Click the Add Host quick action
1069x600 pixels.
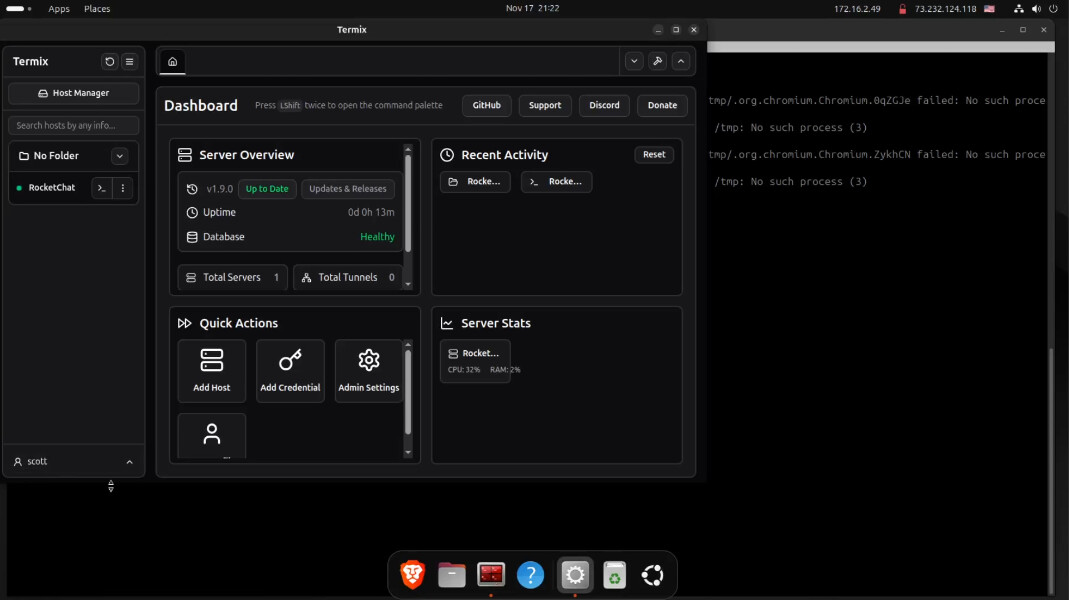212,370
